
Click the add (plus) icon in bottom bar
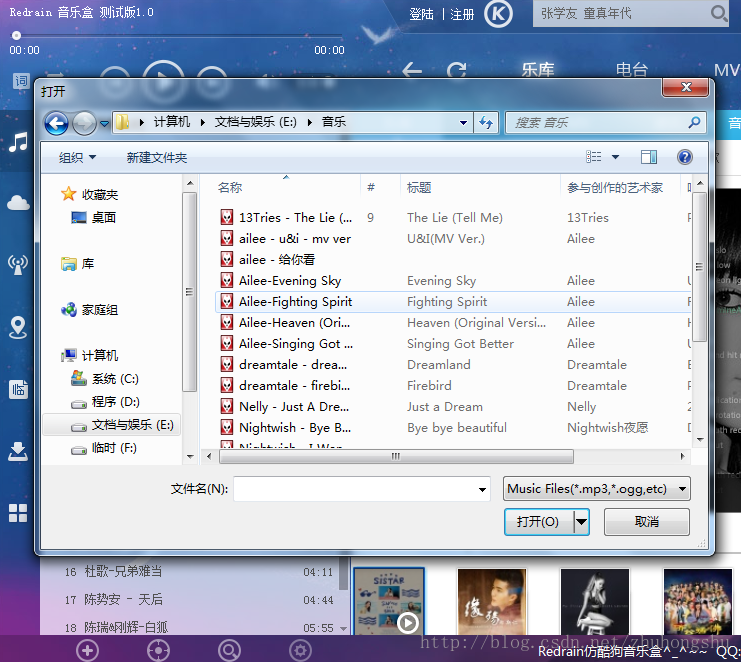click(x=87, y=651)
